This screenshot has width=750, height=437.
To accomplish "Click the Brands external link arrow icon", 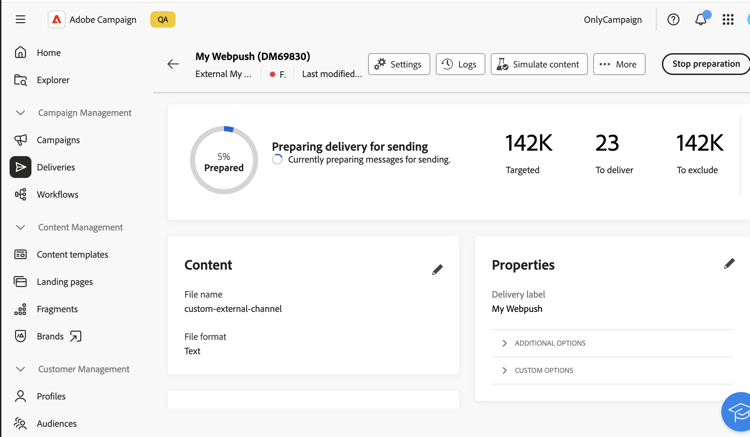I will (76, 337).
